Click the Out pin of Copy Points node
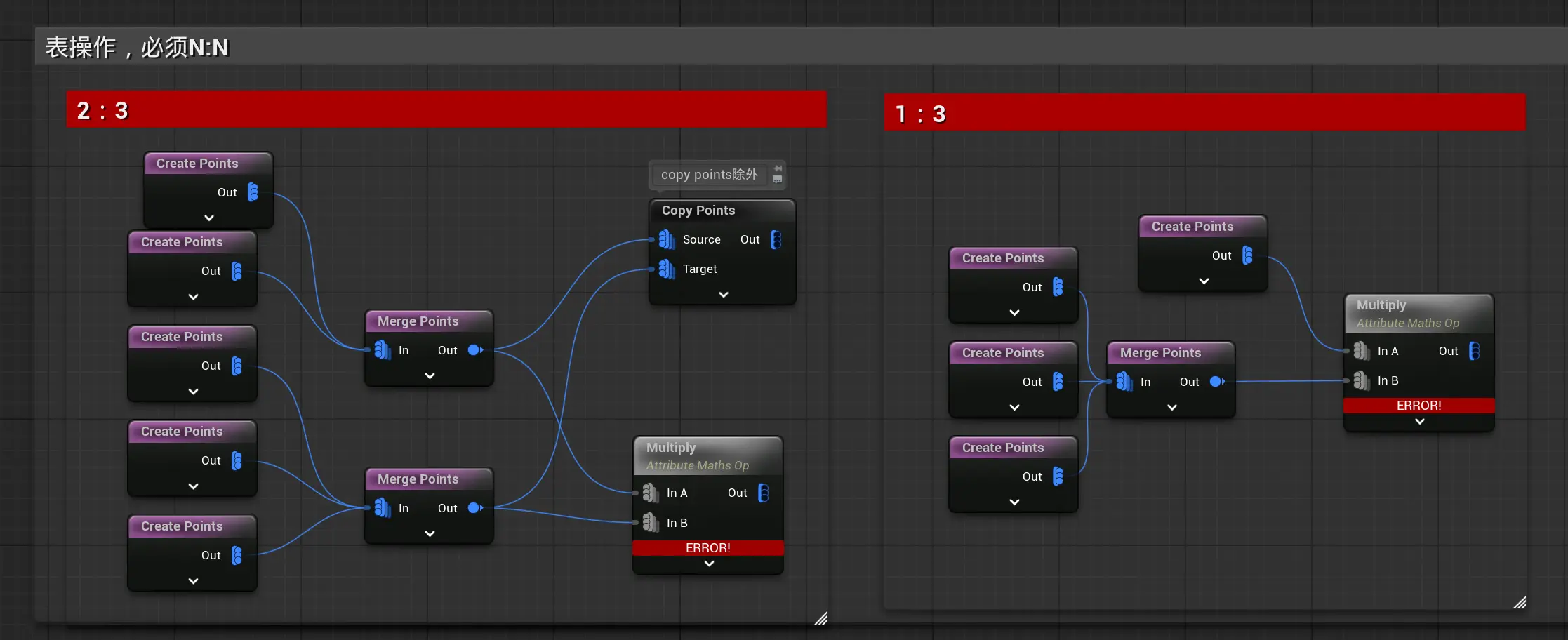 click(776, 240)
